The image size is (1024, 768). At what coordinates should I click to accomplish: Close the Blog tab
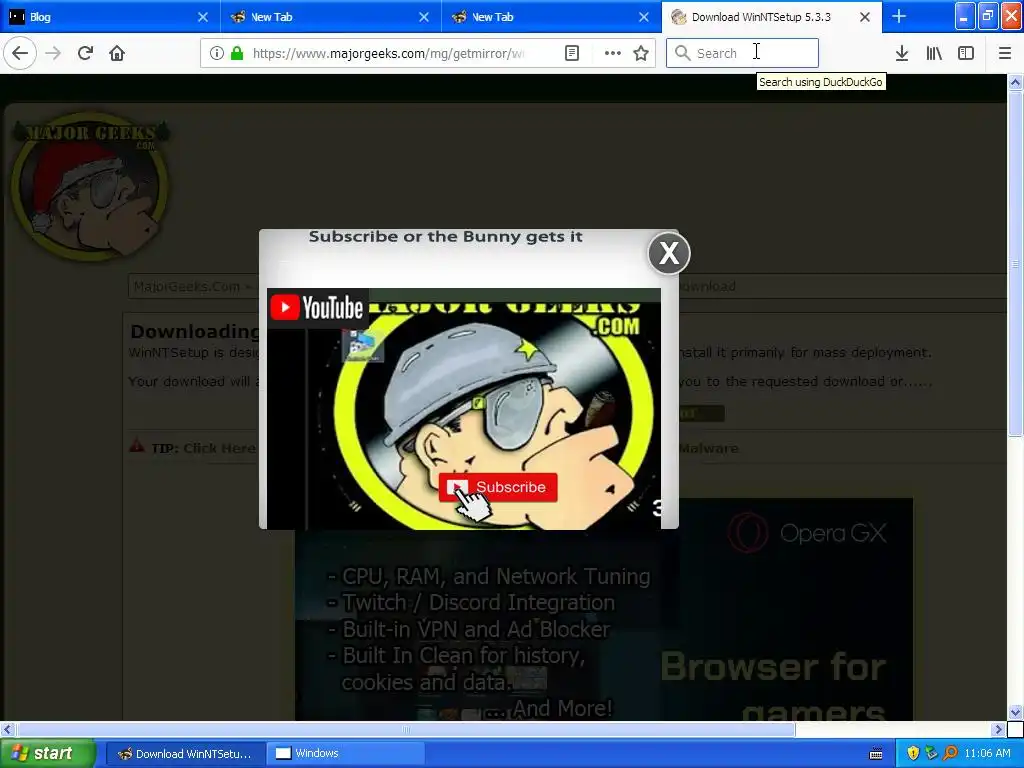(203, 17)
